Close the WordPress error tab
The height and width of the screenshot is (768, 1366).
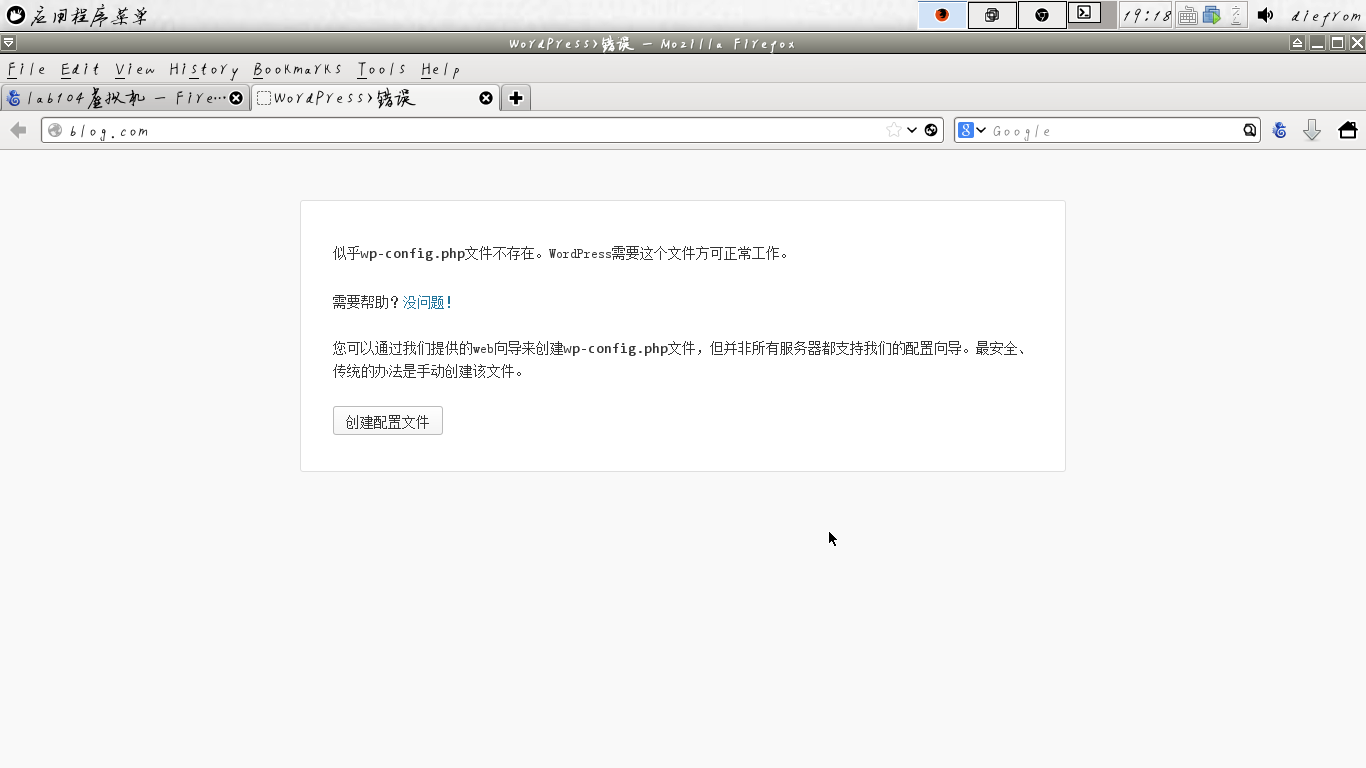coord(486,98)
